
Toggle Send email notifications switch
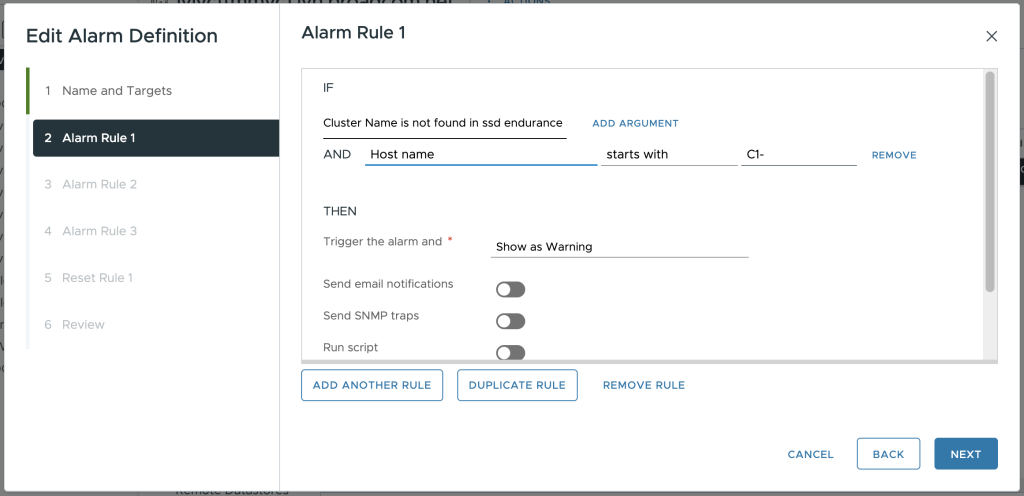pyautogui.click(x=510, y=290)
